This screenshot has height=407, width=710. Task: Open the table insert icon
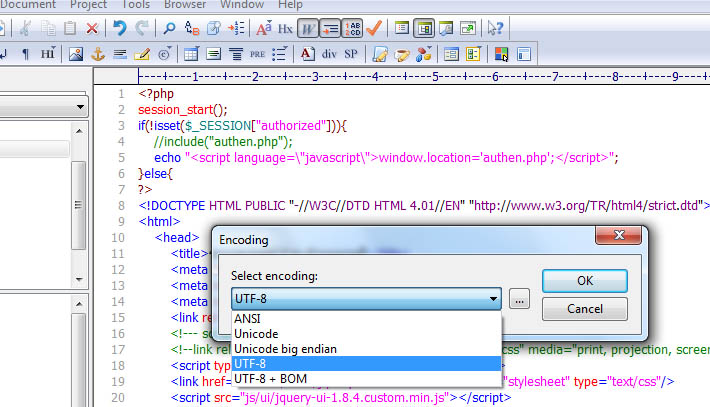point(191,54)
